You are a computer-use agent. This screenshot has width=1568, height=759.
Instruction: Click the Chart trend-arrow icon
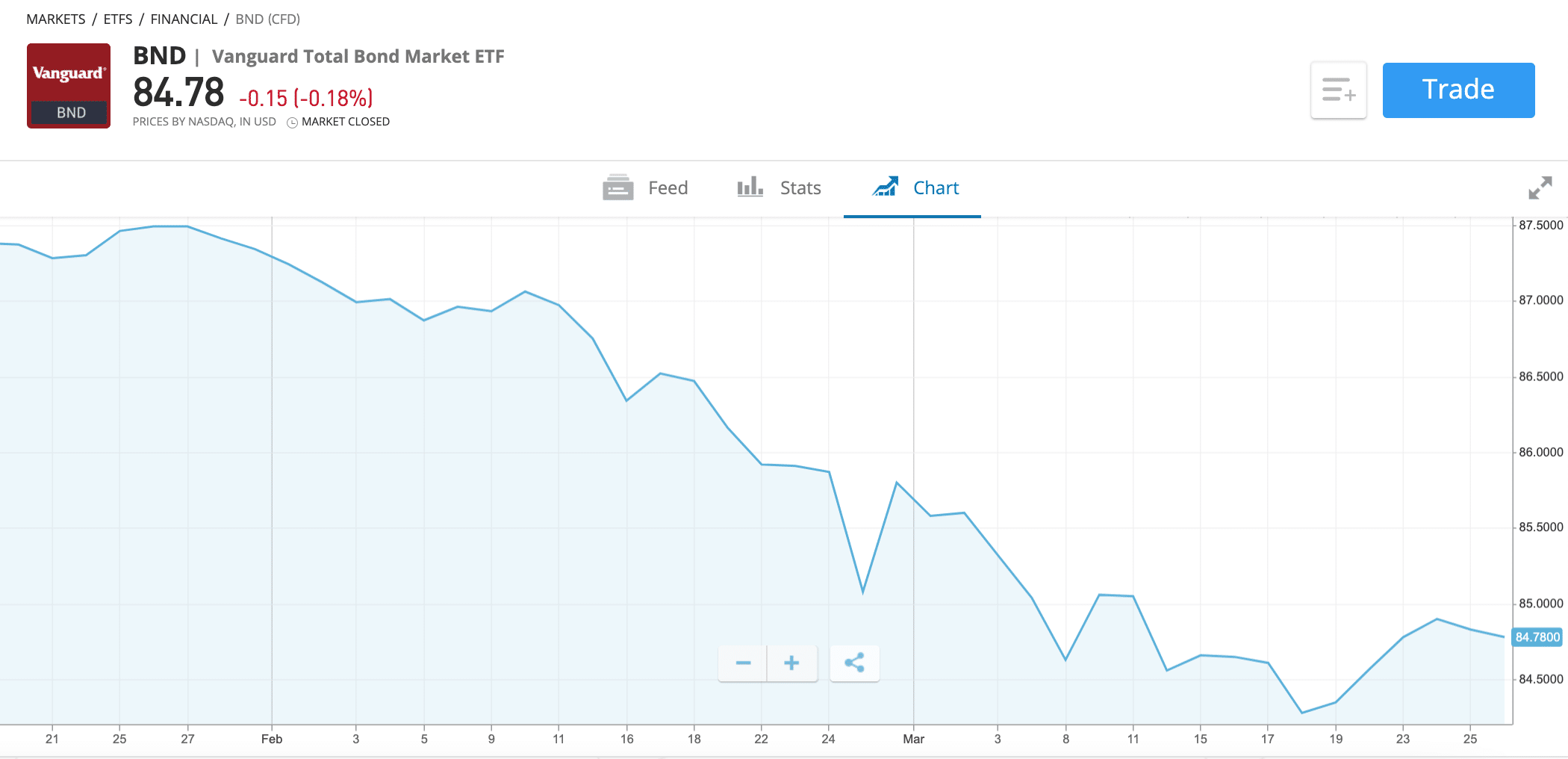886,187
